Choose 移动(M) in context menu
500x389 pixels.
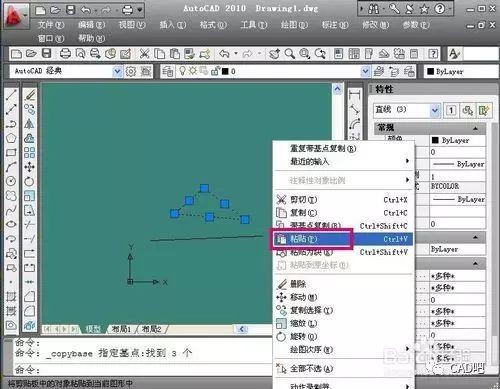coord(343,297)
